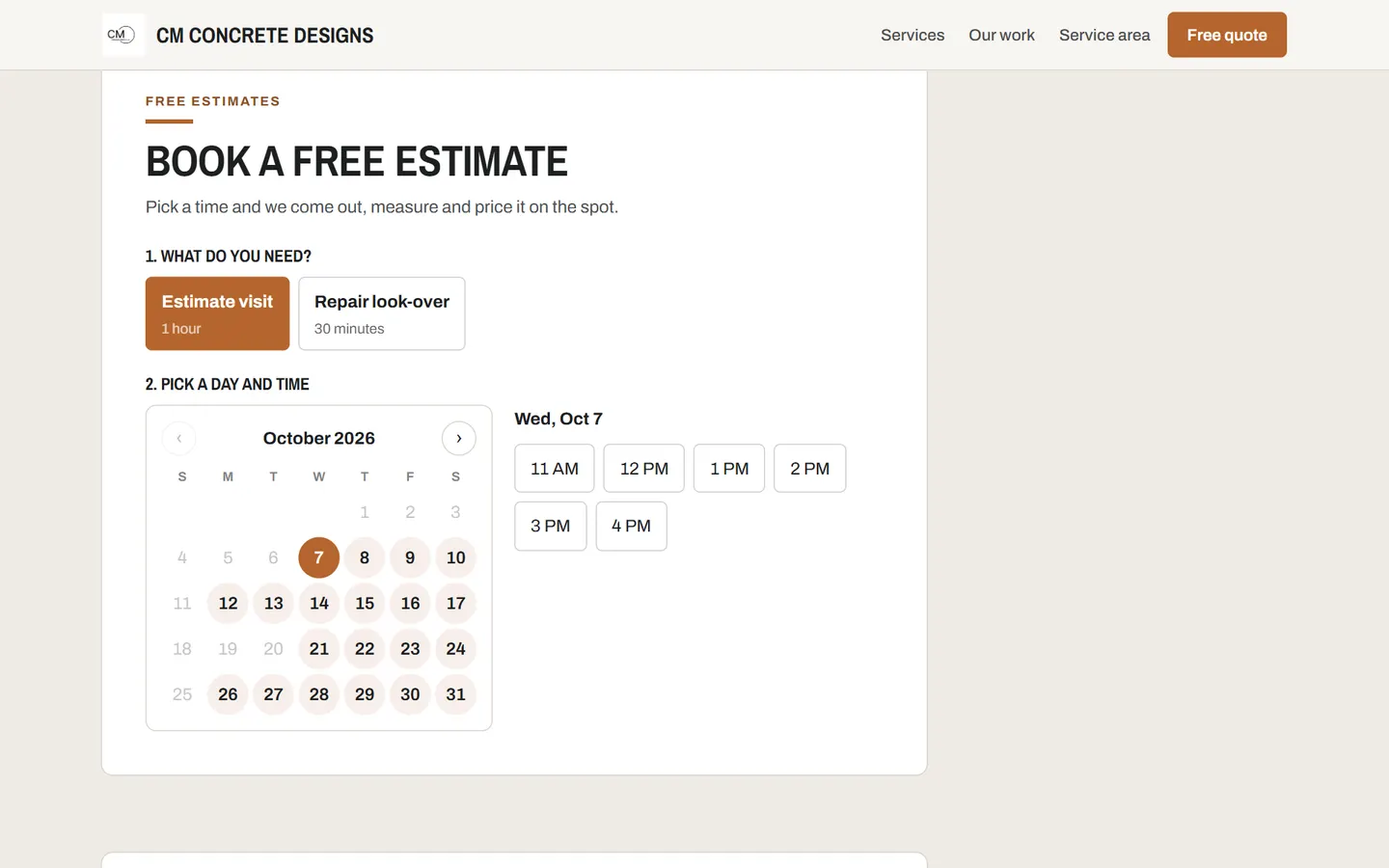Screen dimensions: 1389x868
Task: Click the disabled October 11 date
Action: (182, 603)
